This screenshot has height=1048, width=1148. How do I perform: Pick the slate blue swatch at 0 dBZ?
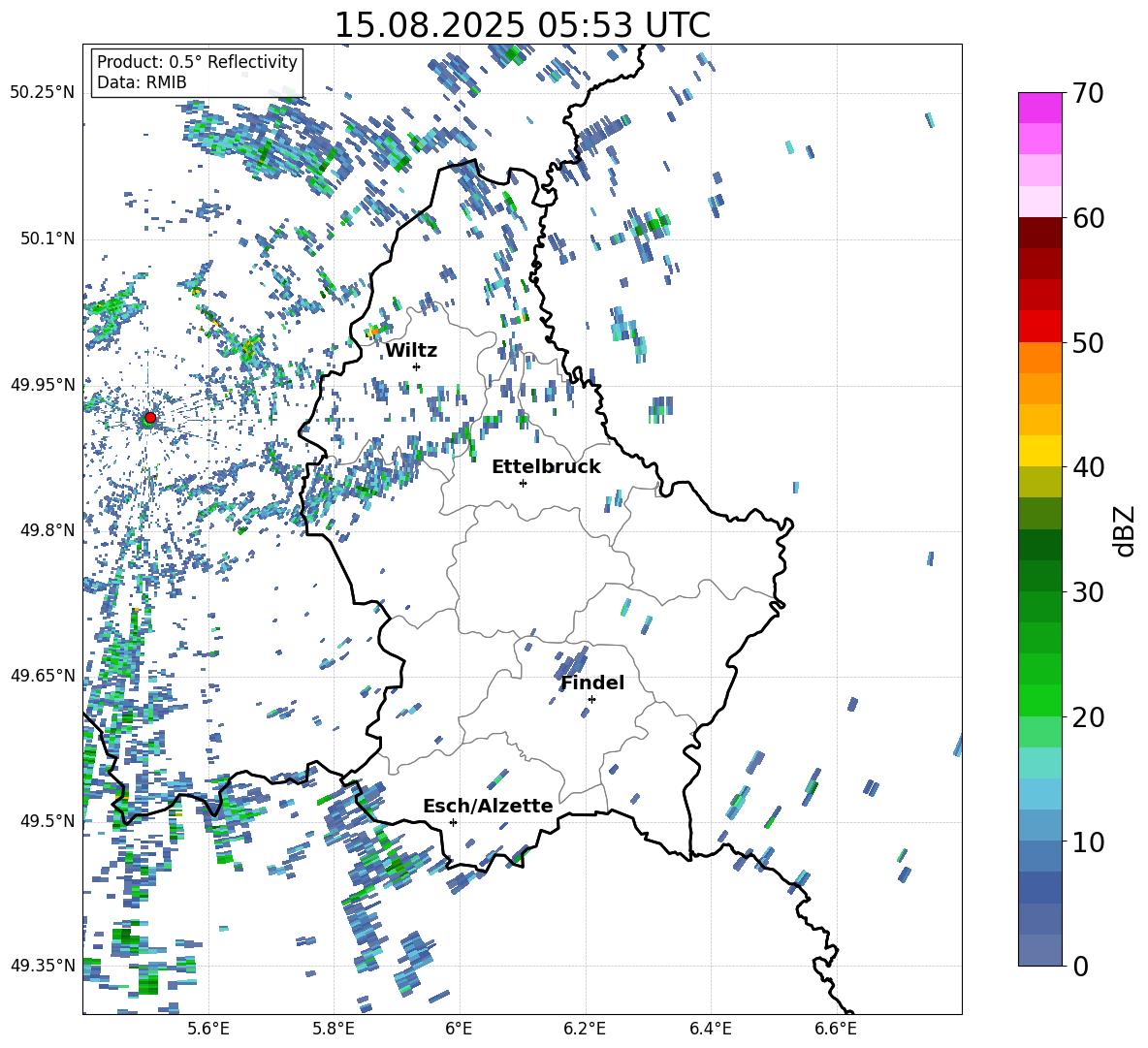1040,950
